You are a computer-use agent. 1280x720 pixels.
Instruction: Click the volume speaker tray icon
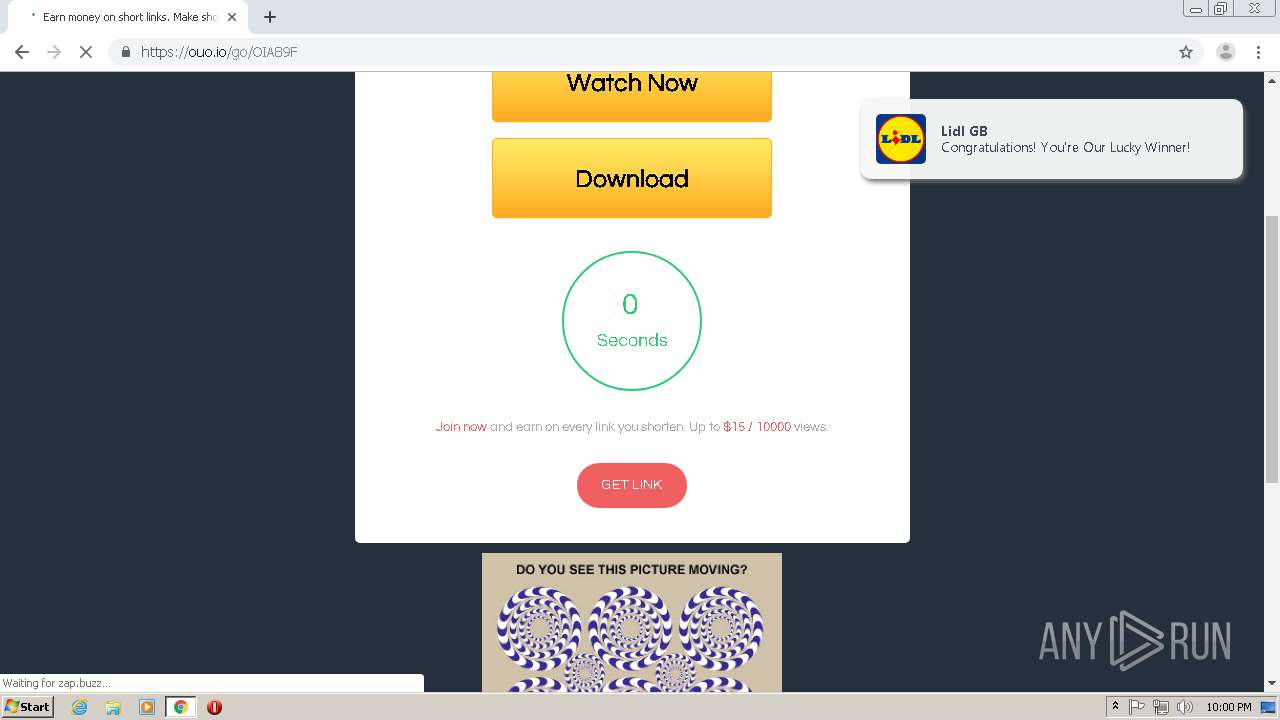1185,707
